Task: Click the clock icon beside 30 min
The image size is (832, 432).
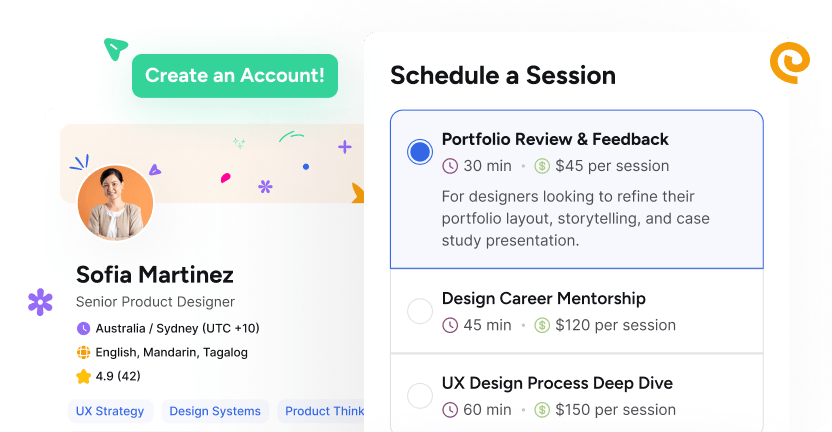Action: point(450,166)
